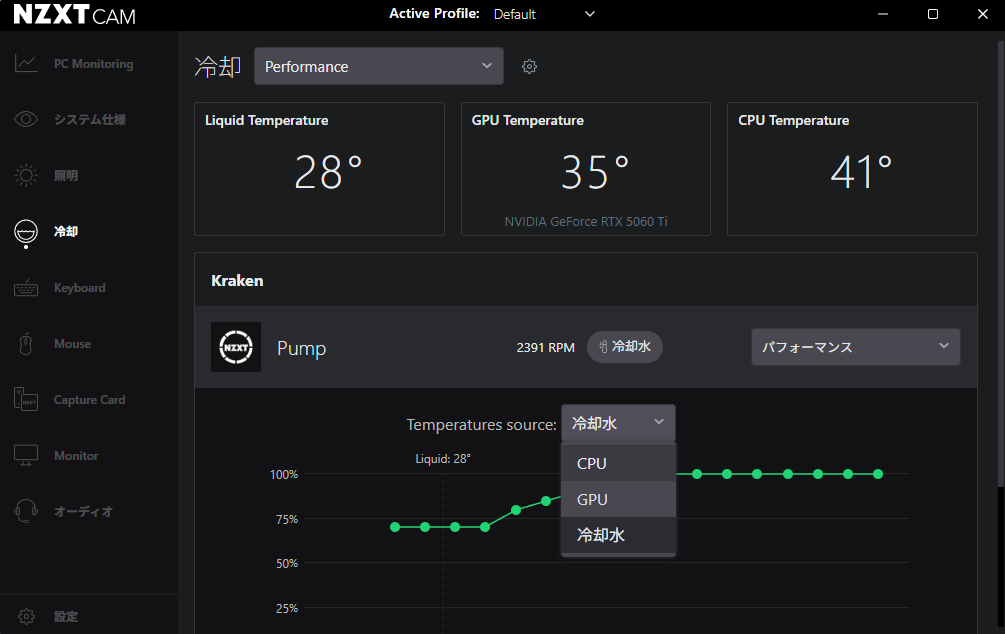Click the last fan curve point at 100%
The image size is (1005, 634).
point(878,474)
